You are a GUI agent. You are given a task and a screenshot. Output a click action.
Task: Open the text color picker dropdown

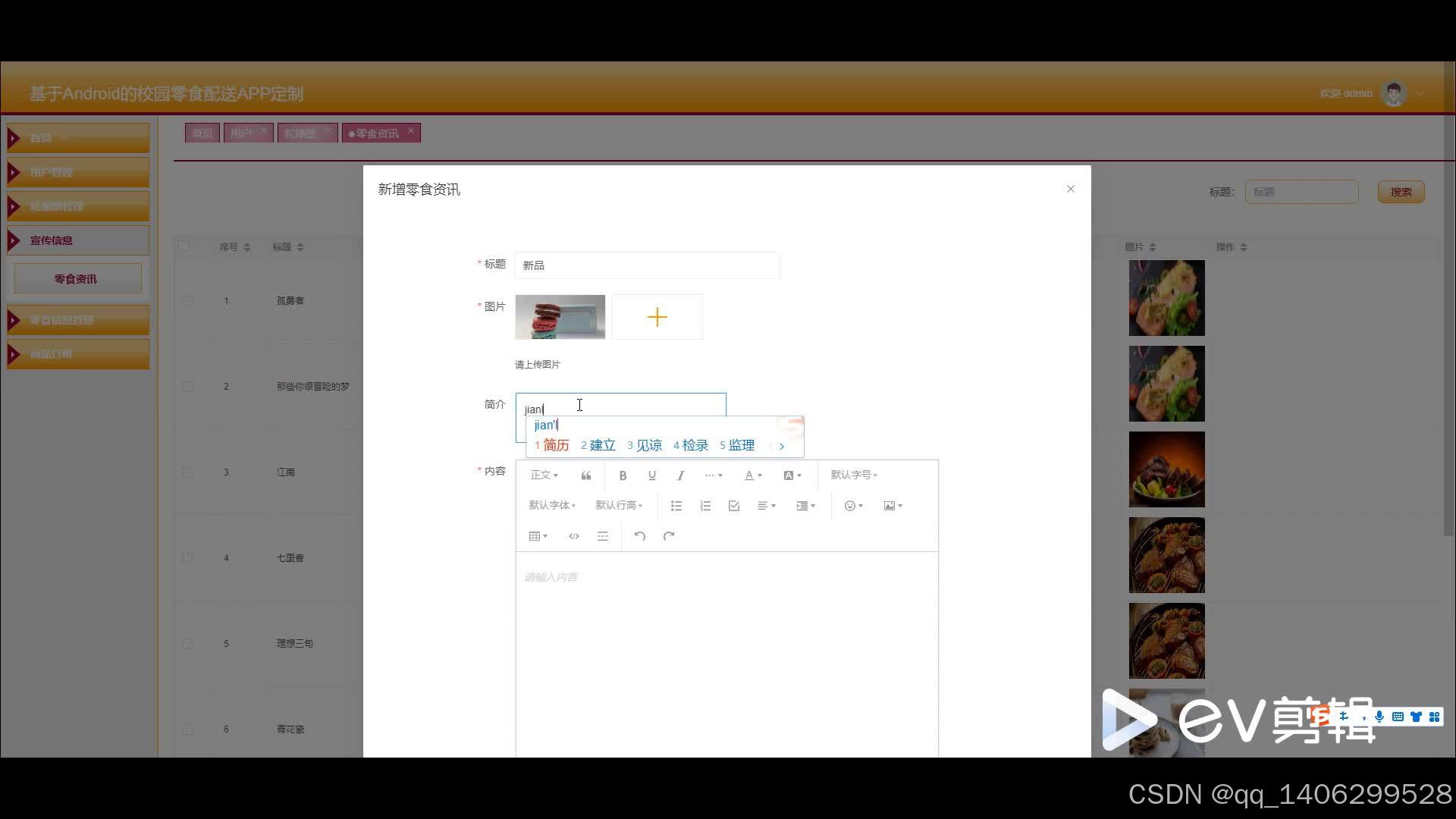752,475
